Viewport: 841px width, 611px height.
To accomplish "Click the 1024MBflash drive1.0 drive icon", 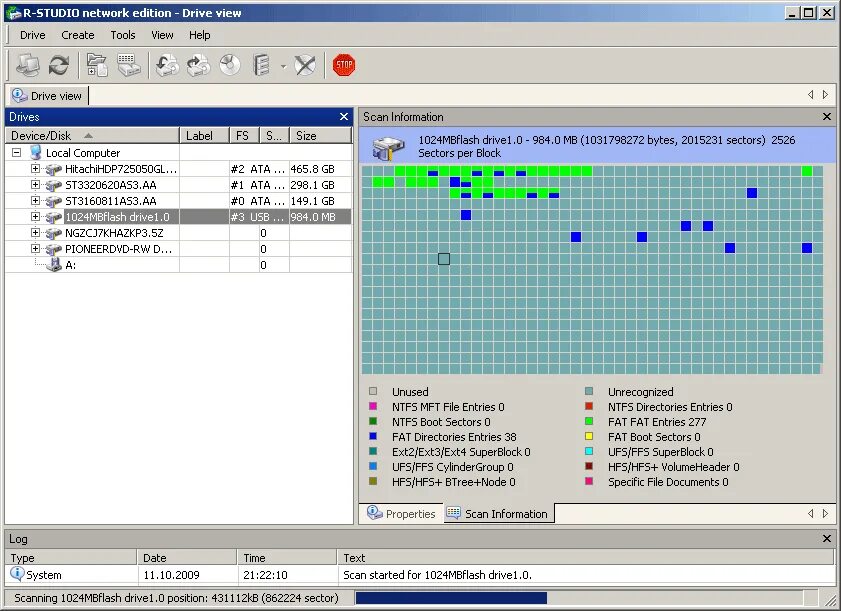I will pos(54,218).
